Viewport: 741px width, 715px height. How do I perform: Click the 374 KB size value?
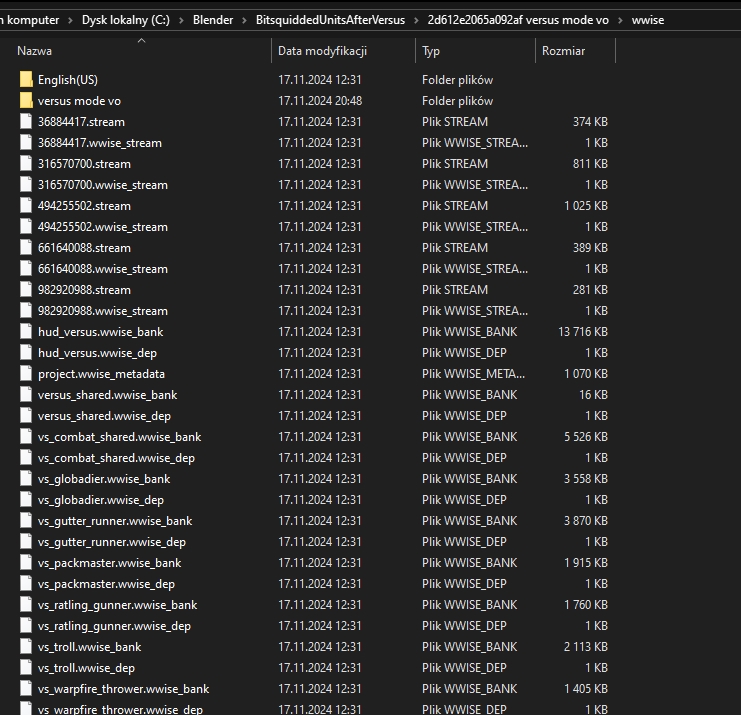click(590, 122)
